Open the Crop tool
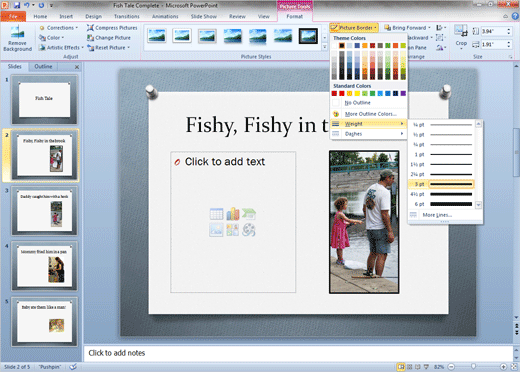Screen dimensions: 520x372 pyautogui.click(x=461, y=37)
